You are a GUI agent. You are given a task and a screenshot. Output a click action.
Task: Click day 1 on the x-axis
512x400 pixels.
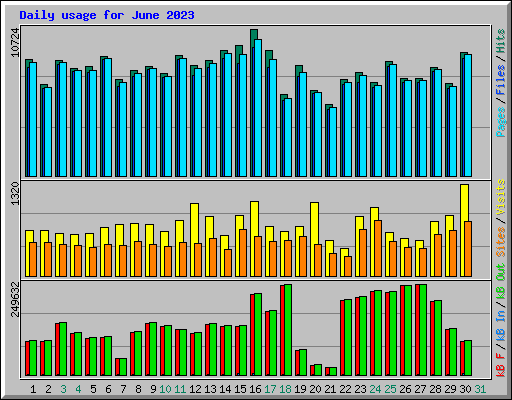(33, 389)
